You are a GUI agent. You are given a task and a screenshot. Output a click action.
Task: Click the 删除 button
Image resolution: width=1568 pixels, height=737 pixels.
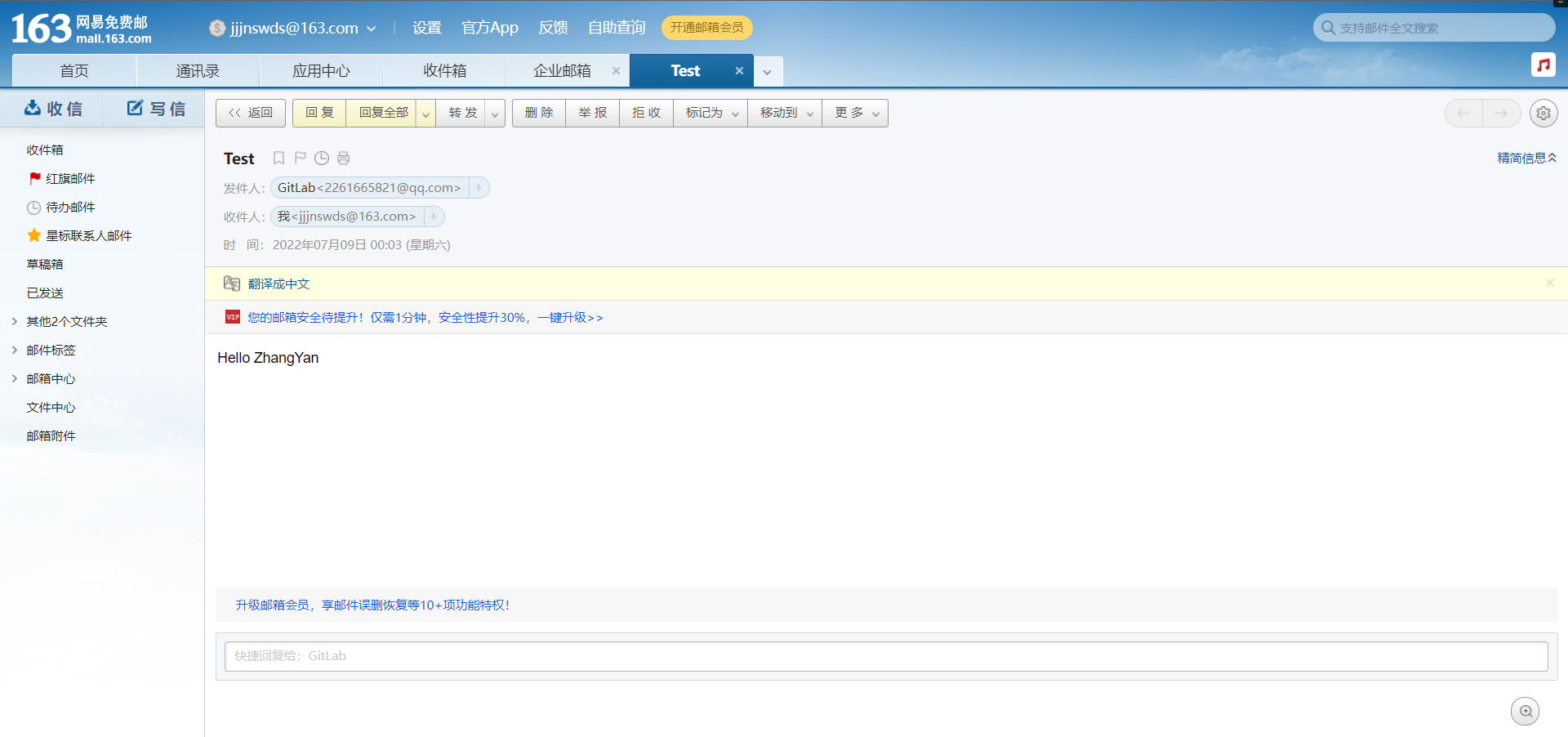pos(539,113)
